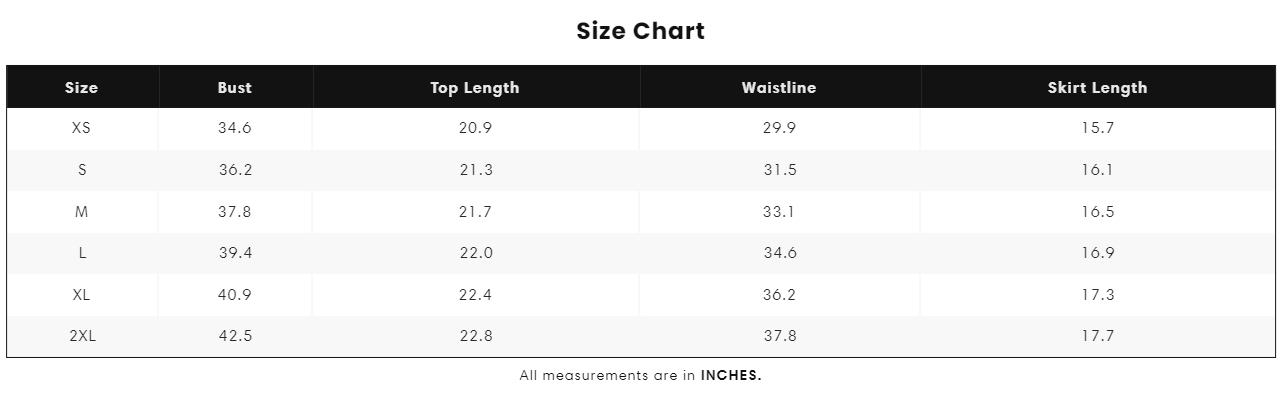Select the 2XL bust value 42.5

click(x=235, y=336)
